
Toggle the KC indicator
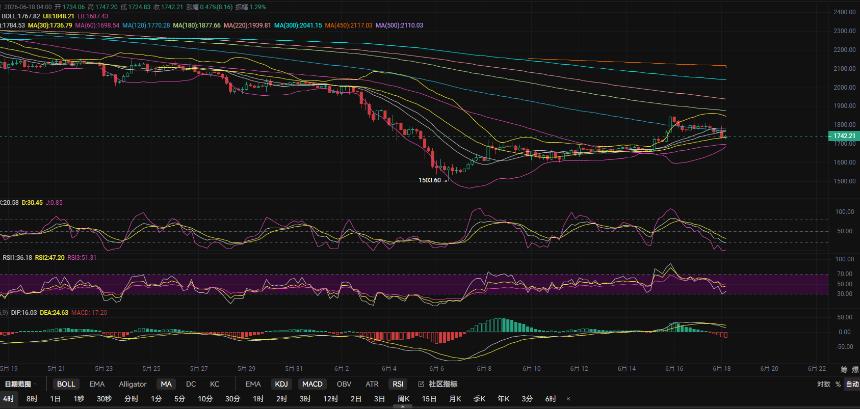214,384
